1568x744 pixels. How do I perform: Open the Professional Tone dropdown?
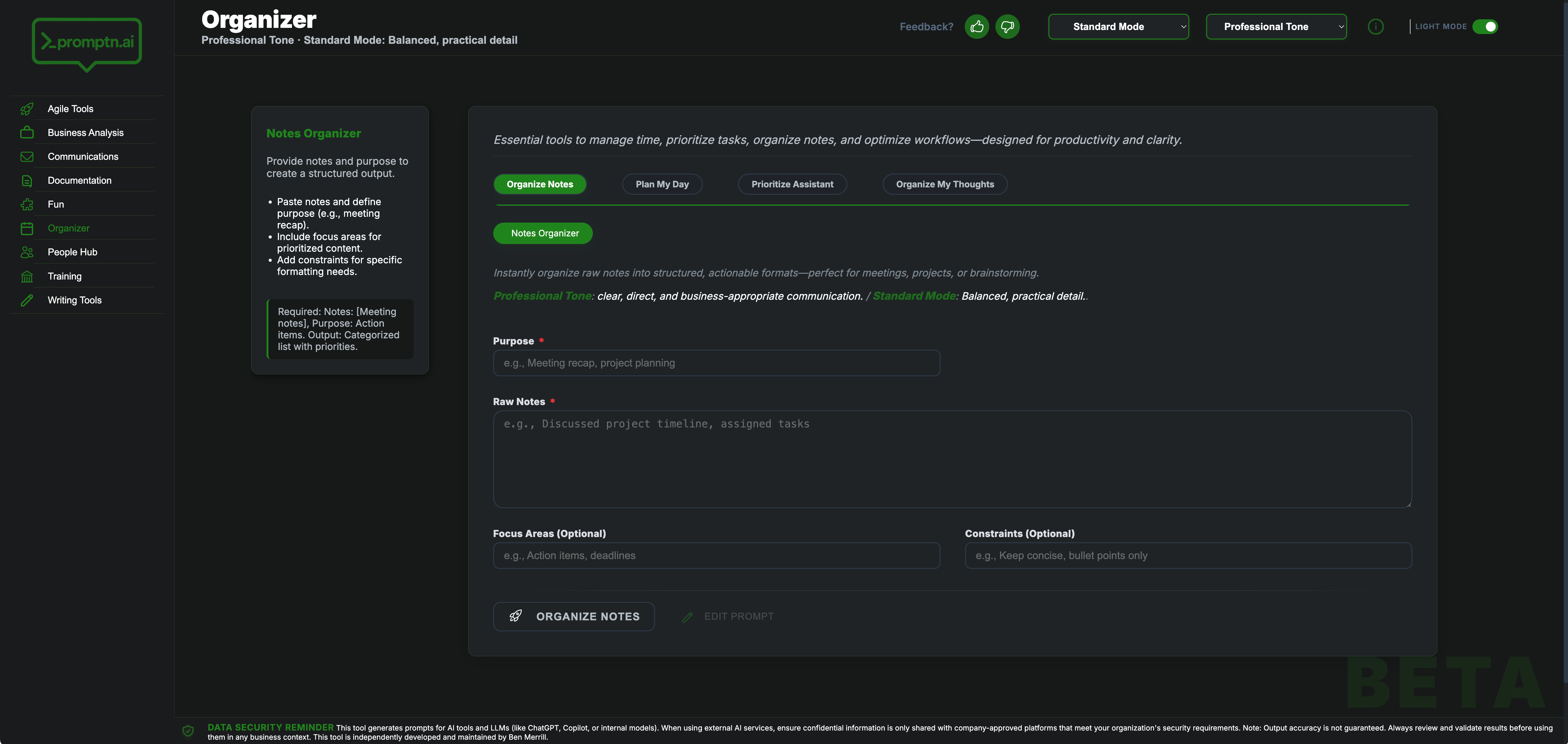(1276, 27)
